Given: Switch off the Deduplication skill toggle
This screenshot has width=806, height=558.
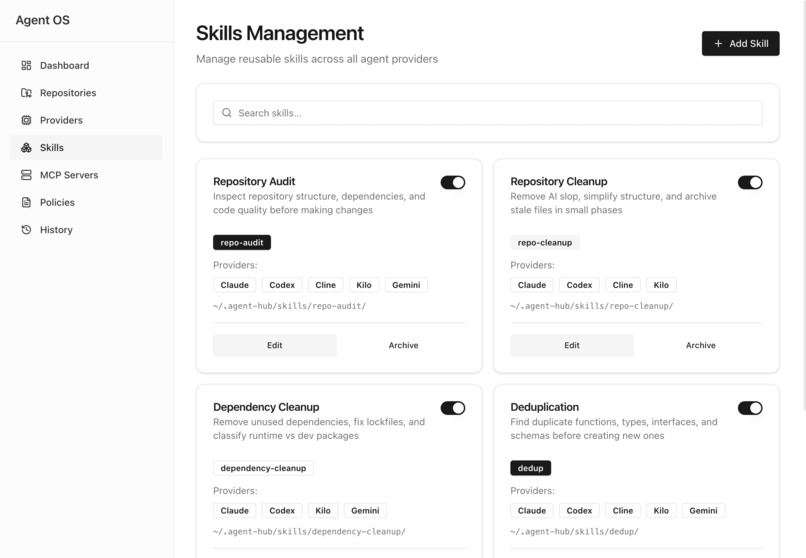Looking at the screenshot, I should tap(750, 408).
